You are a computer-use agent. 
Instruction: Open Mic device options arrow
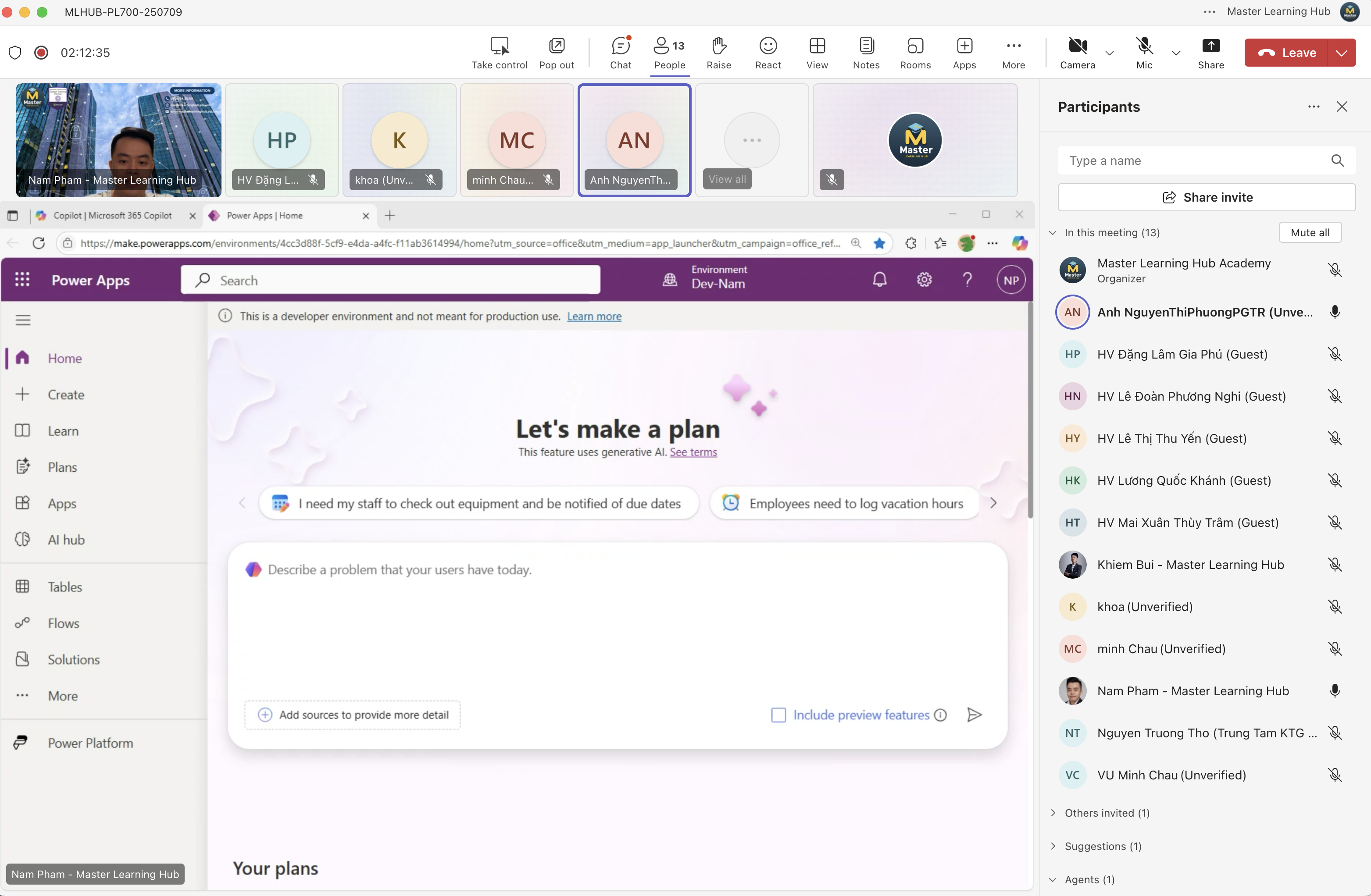pyautogui.click(x=1176, y=53)
